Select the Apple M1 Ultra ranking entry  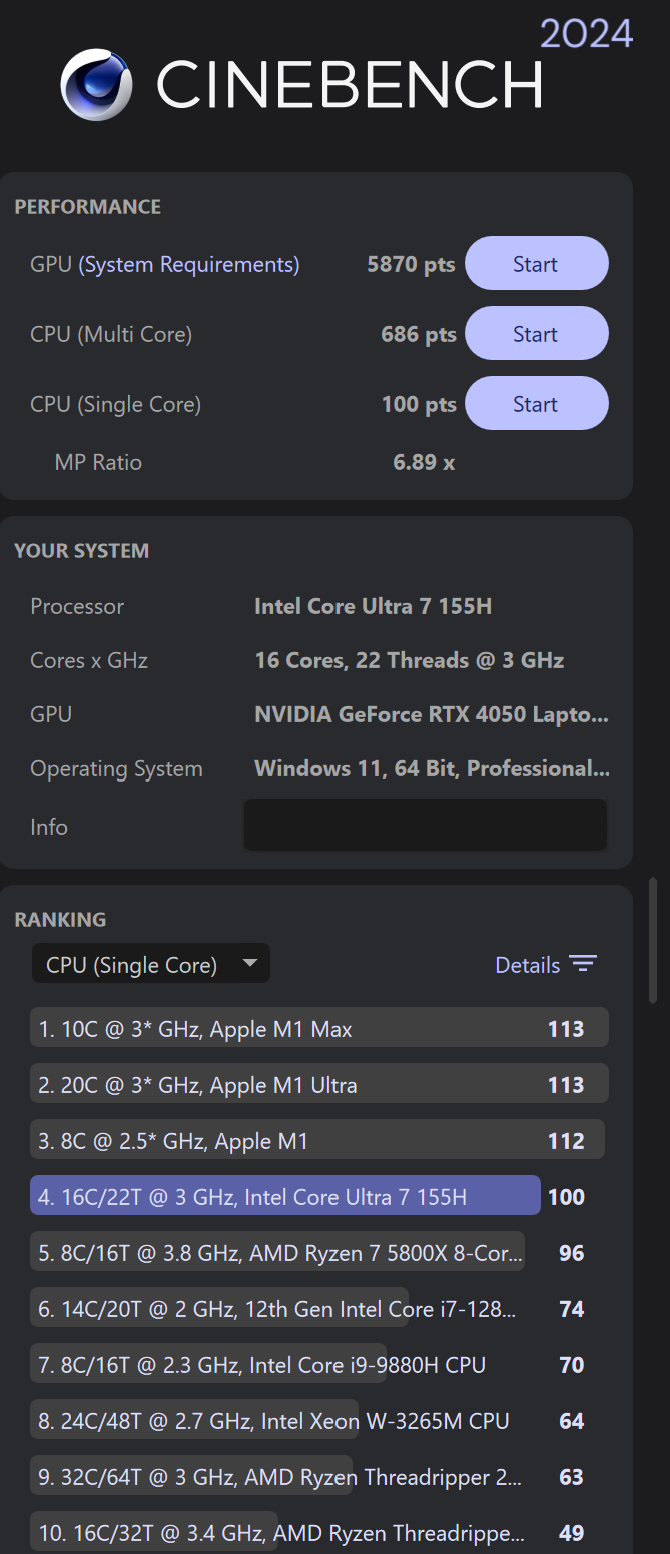click(x=300, y=1085)
